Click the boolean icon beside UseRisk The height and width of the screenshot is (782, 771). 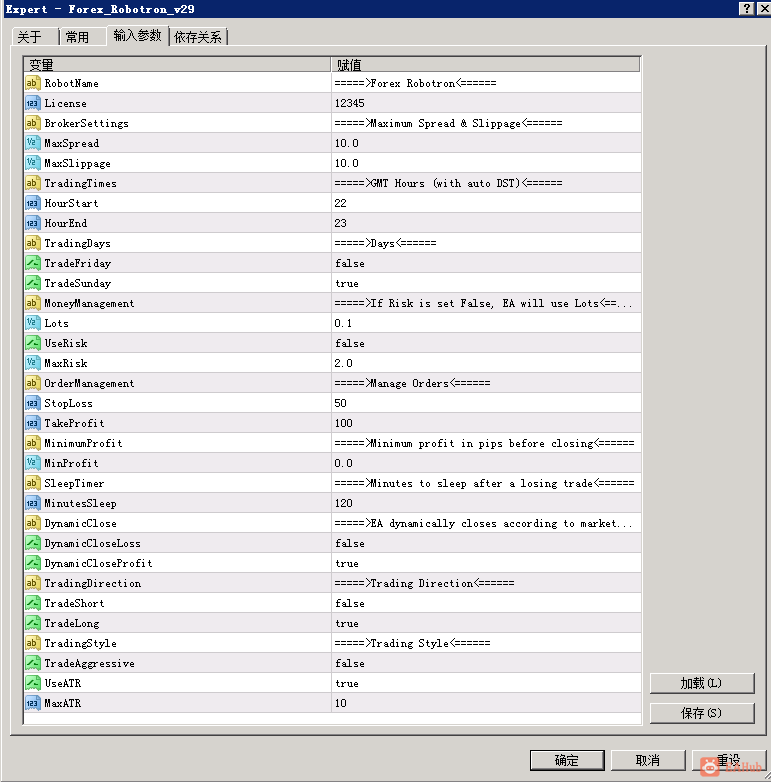[32, 343]
